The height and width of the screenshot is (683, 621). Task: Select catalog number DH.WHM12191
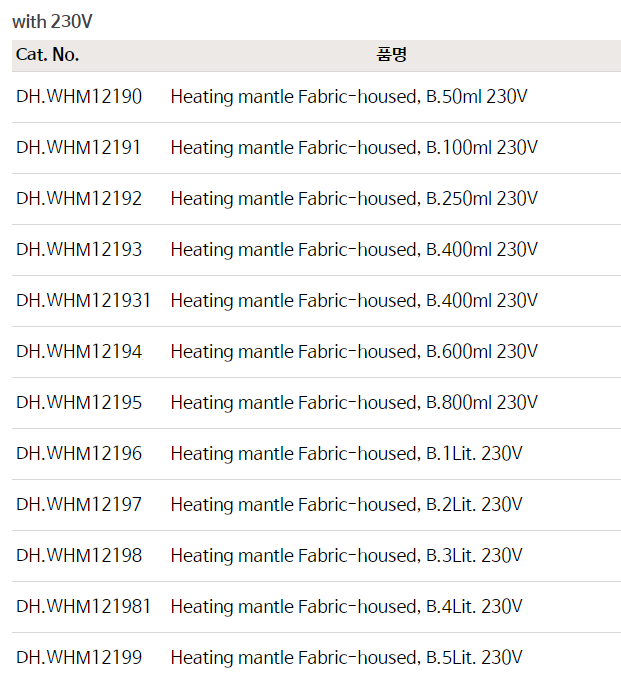click(x=79, y=148)
